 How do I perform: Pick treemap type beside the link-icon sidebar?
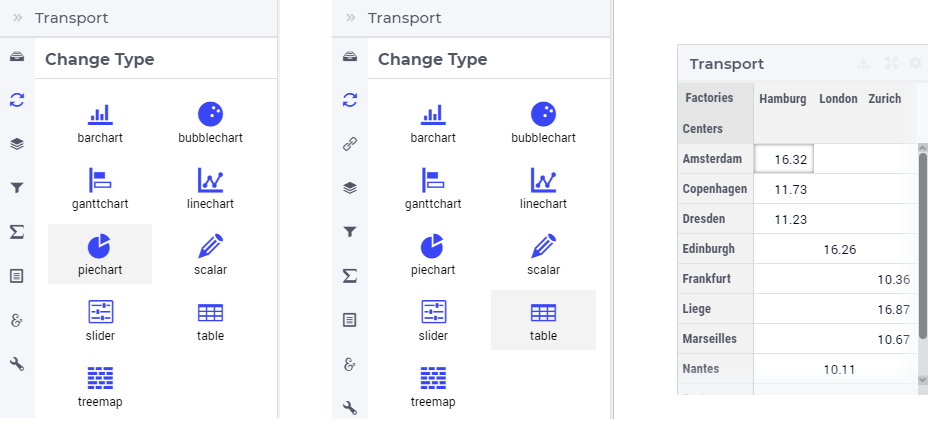433,387
